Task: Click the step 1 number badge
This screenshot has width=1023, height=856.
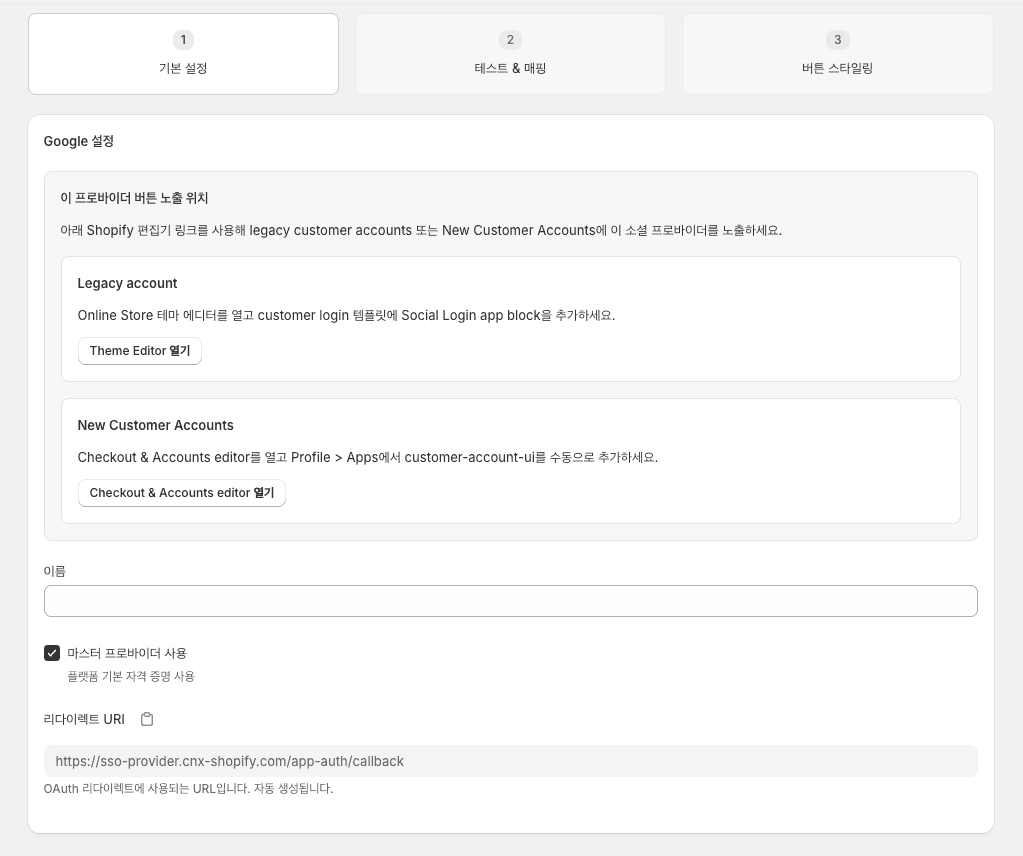Action: click(x=183, y=40)
